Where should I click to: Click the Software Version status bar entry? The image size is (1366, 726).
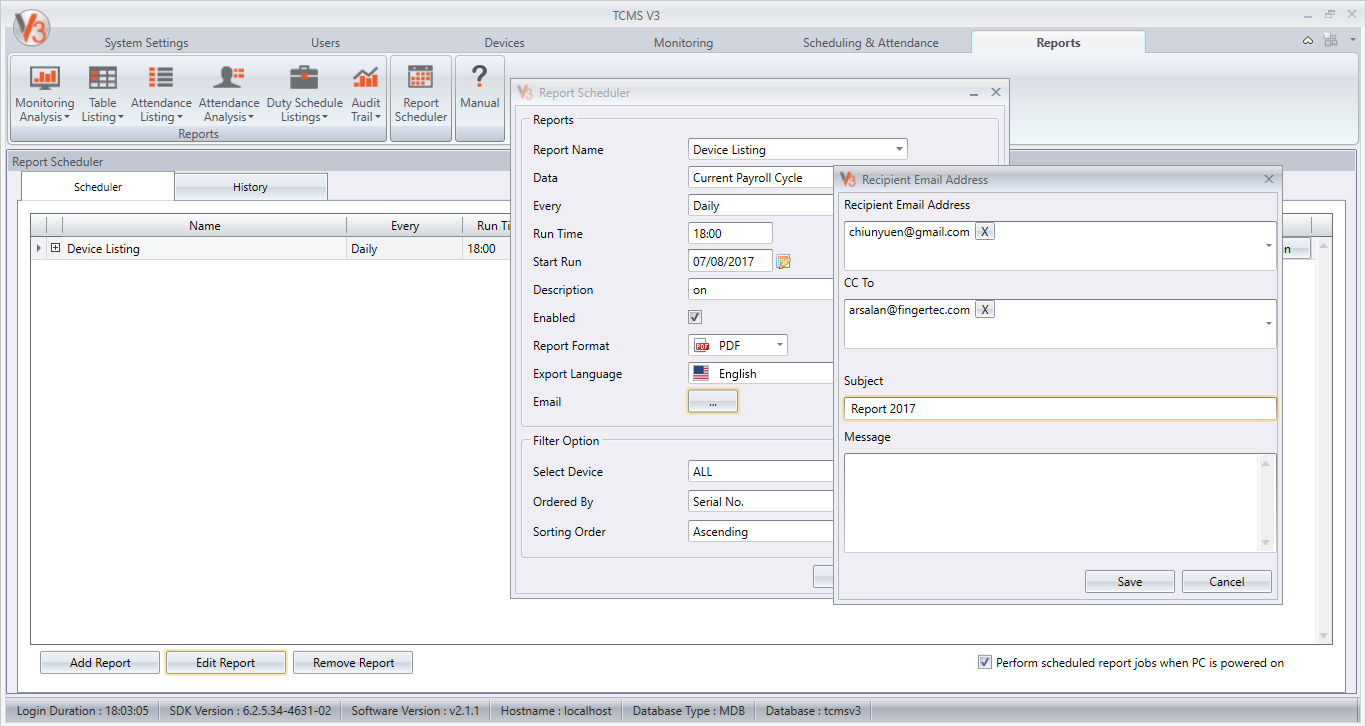[x=414, y=711]
